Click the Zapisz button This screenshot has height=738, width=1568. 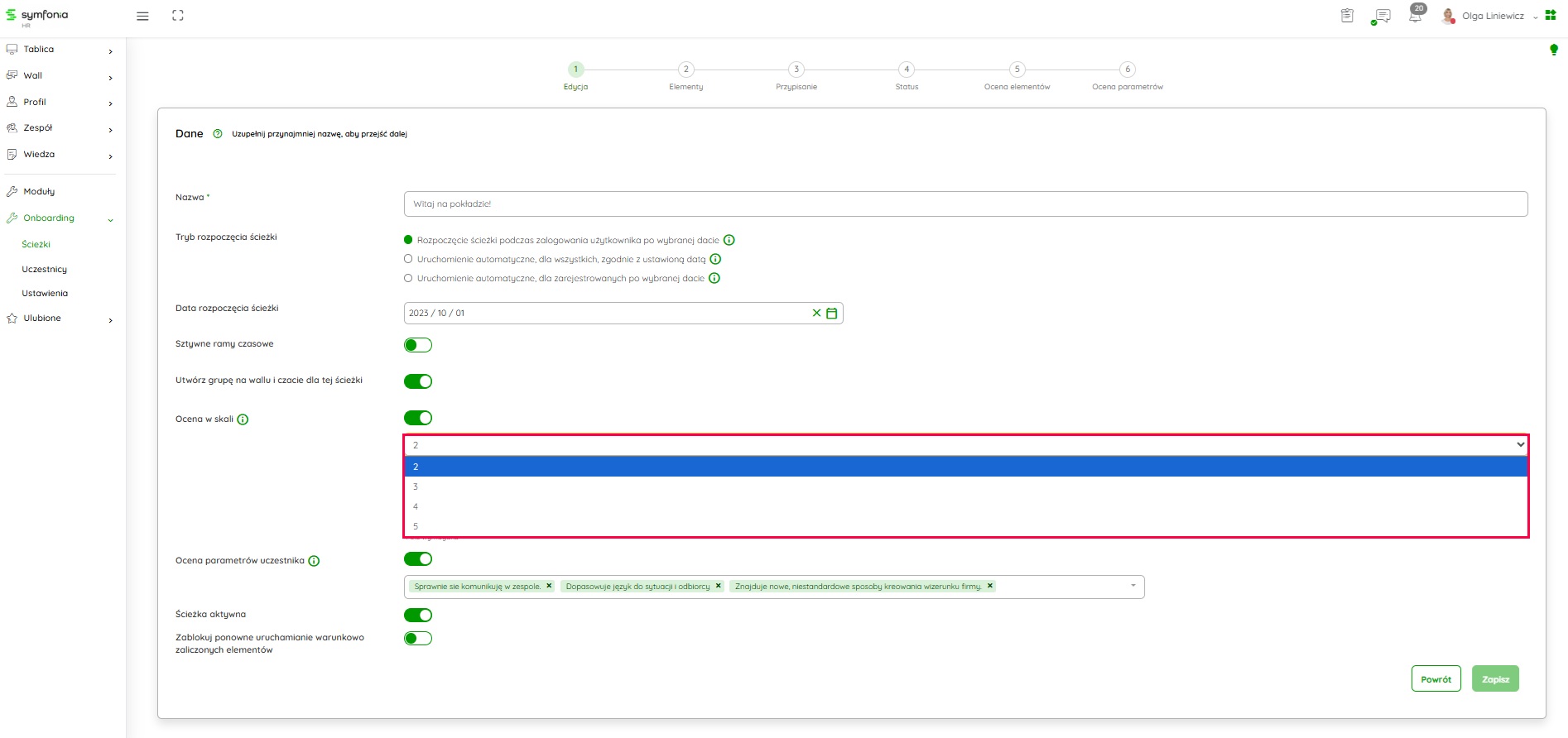coord(1495,679)
